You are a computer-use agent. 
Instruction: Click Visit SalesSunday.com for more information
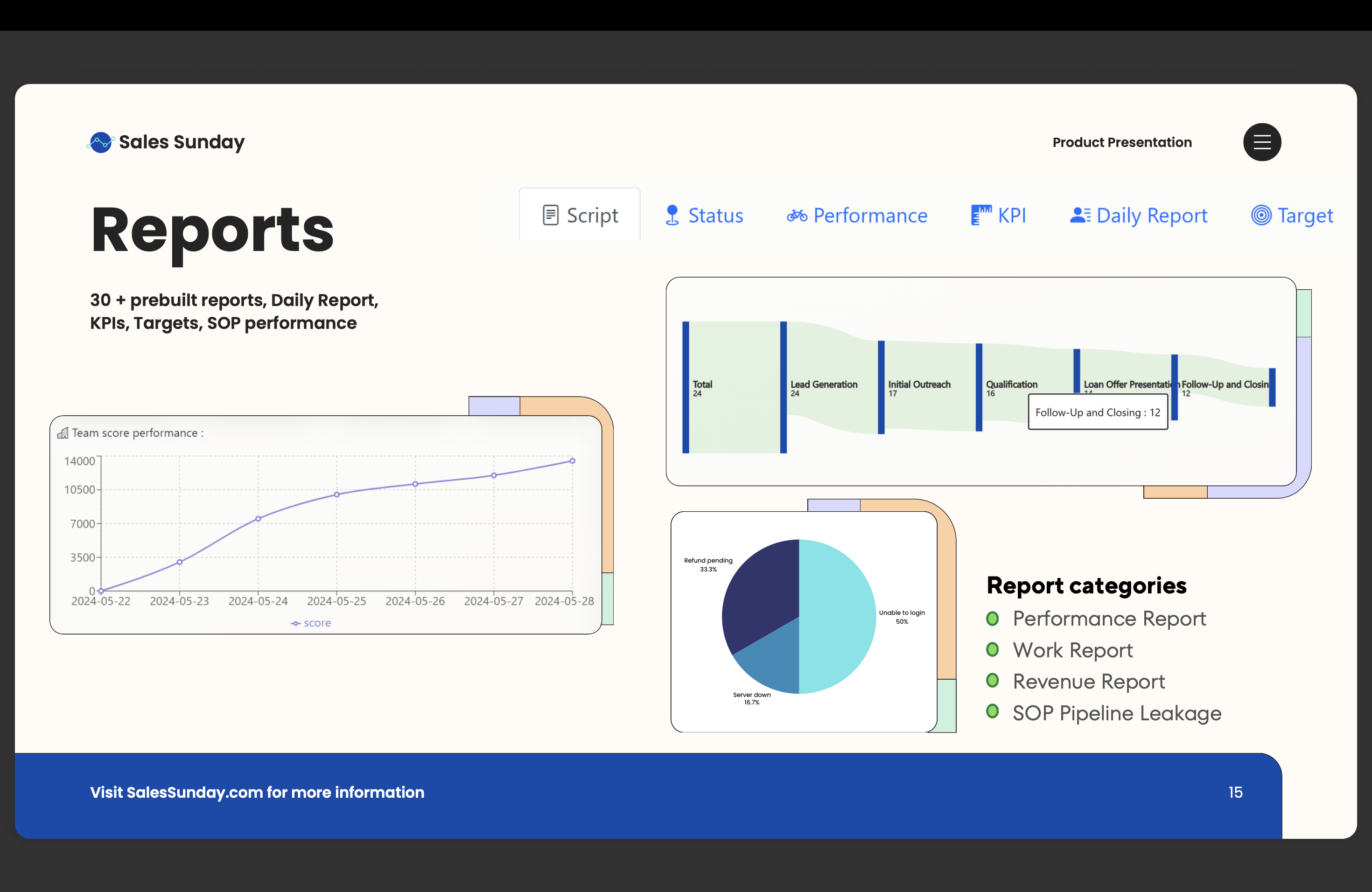(257, 792)
